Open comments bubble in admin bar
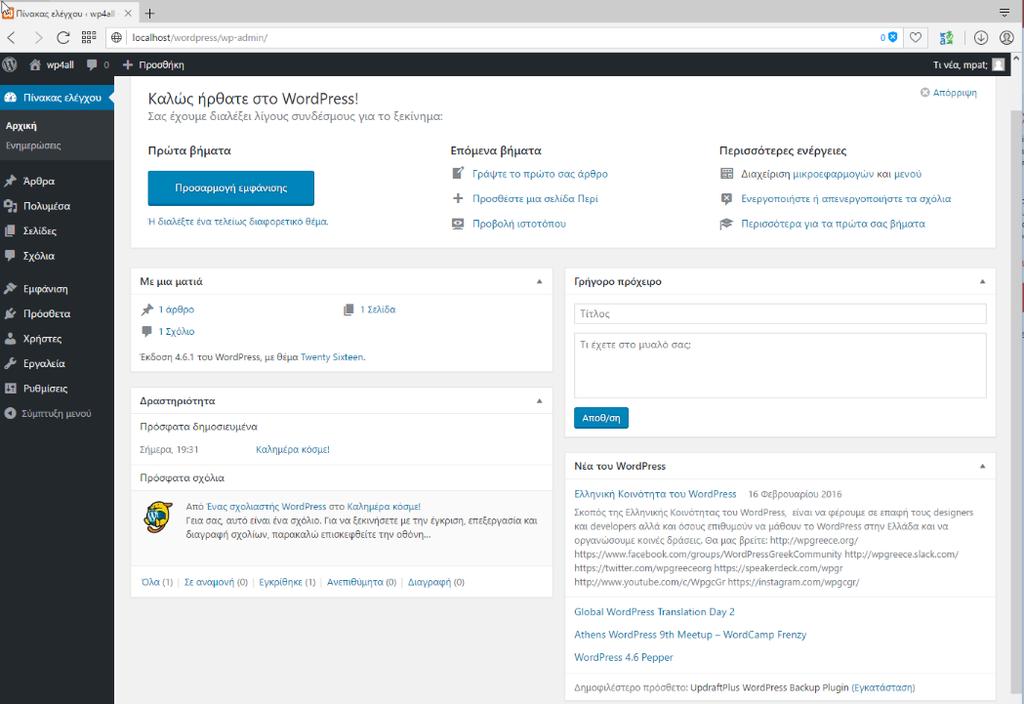1024x704 pixels. coord(97,65)
